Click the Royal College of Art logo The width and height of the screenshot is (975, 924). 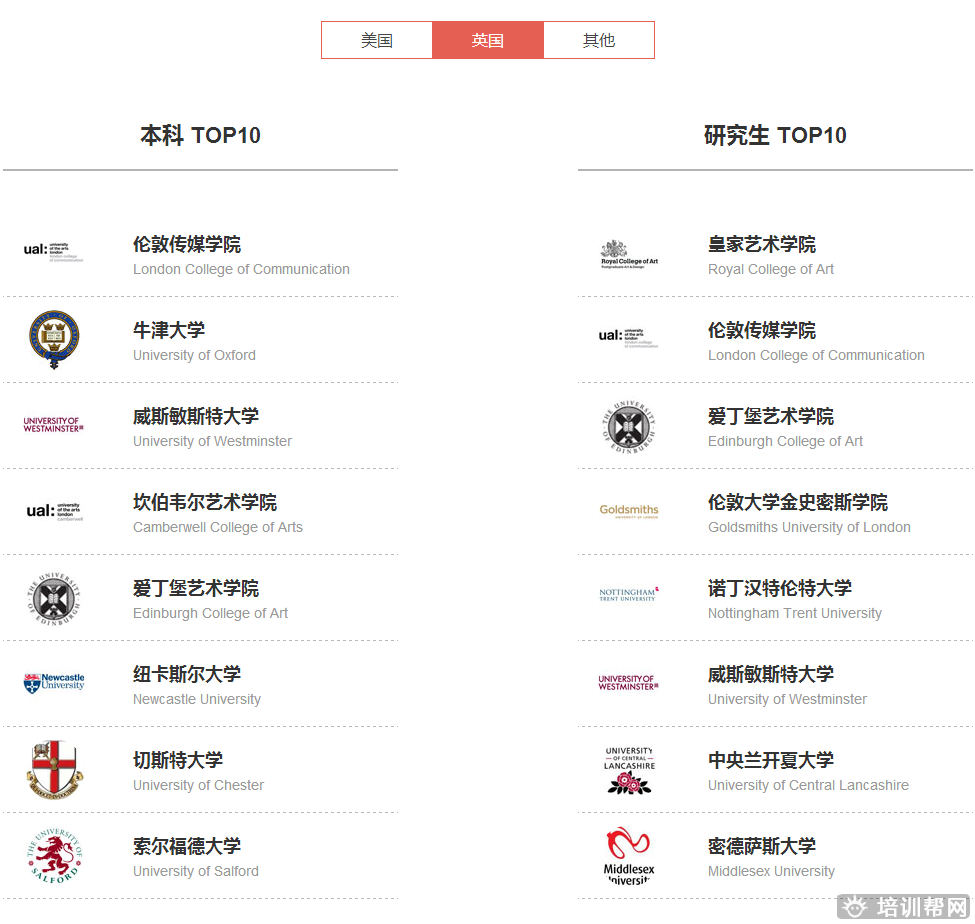point(629,254)
